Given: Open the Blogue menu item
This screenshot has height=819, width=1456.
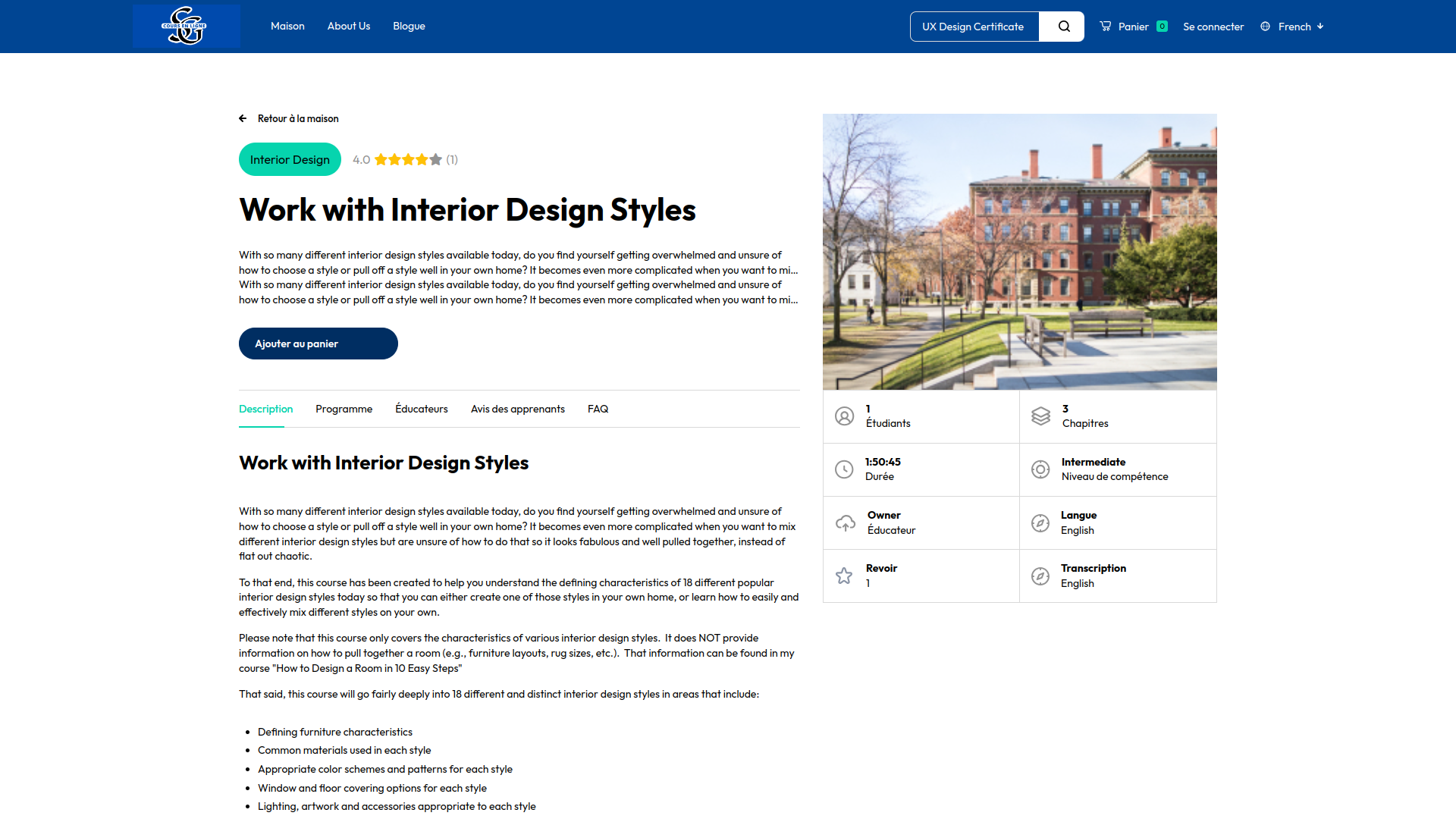Looking at the screenshot, I should coord(409,27).
